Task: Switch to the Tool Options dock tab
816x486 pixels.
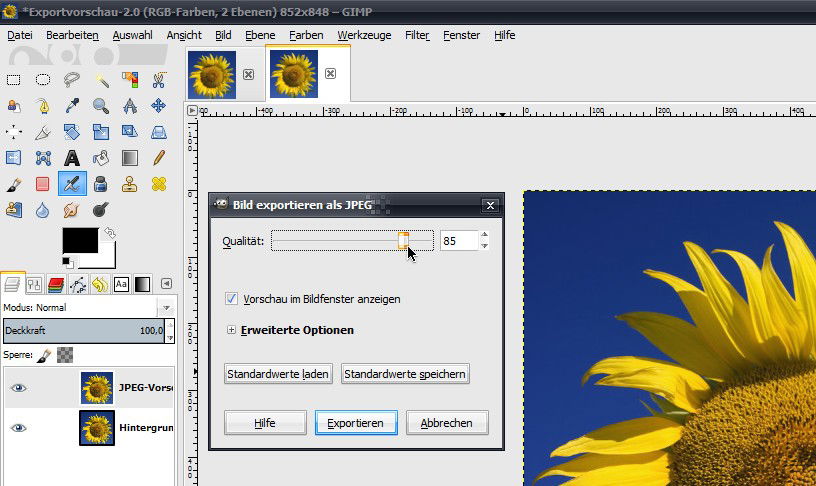Action: coord(34,284)
